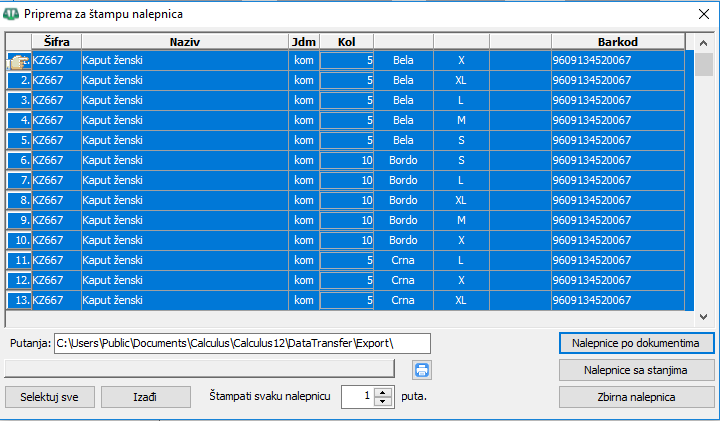Click the Putanja path input field
Viewport: 720px width, 421px height.
(x=242, y=343)
